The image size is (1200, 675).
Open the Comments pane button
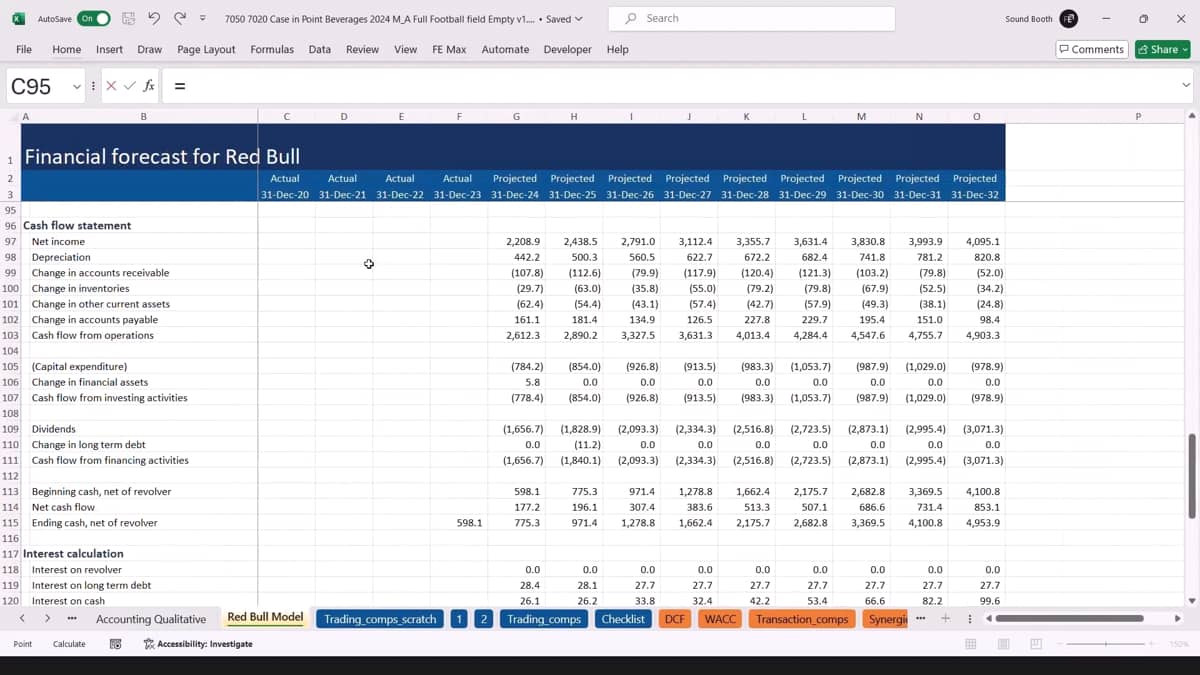pyautogui.click(x=1092, y=49)
